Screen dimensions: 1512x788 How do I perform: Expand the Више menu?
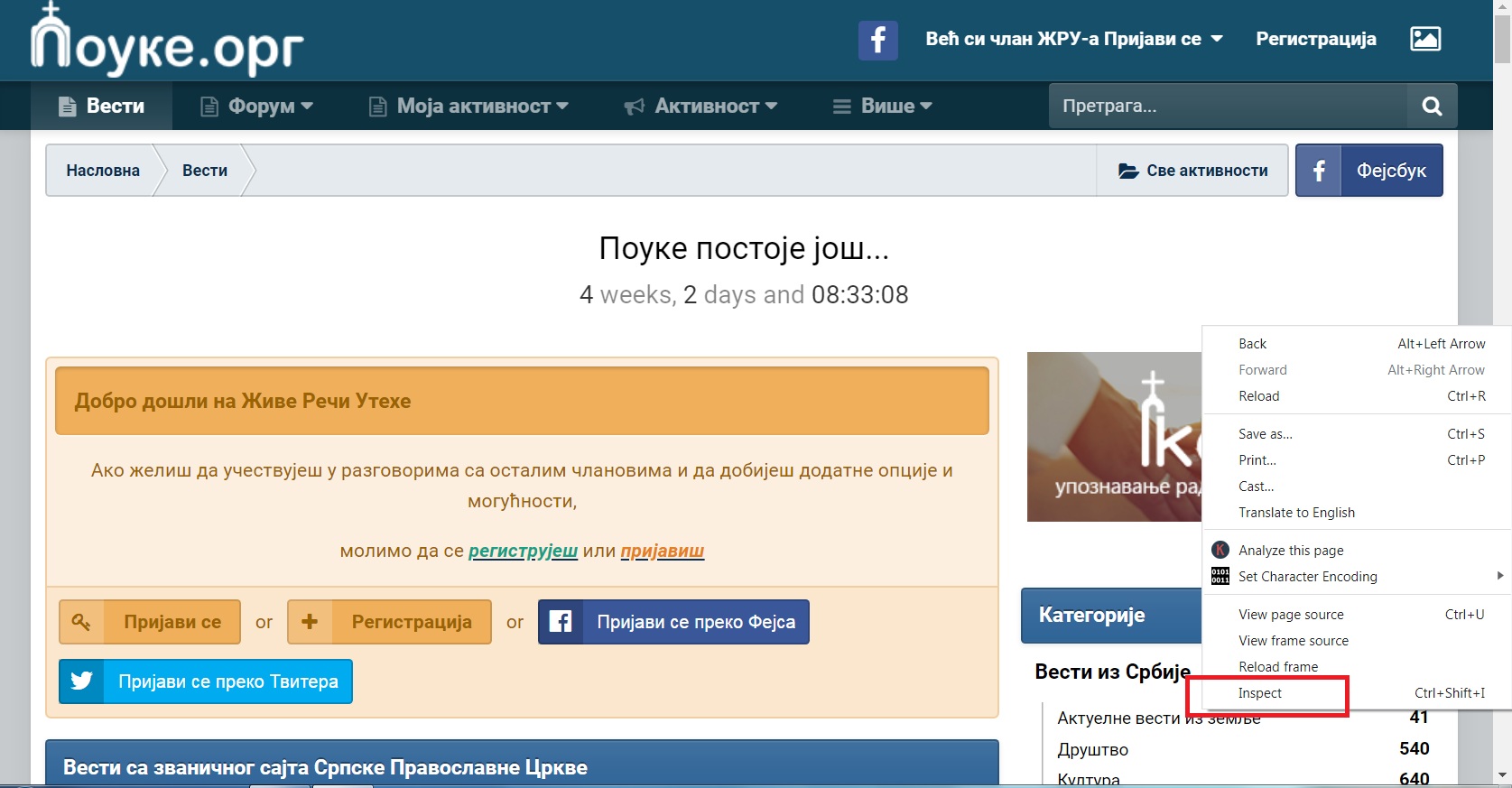[x=883, y=107]
